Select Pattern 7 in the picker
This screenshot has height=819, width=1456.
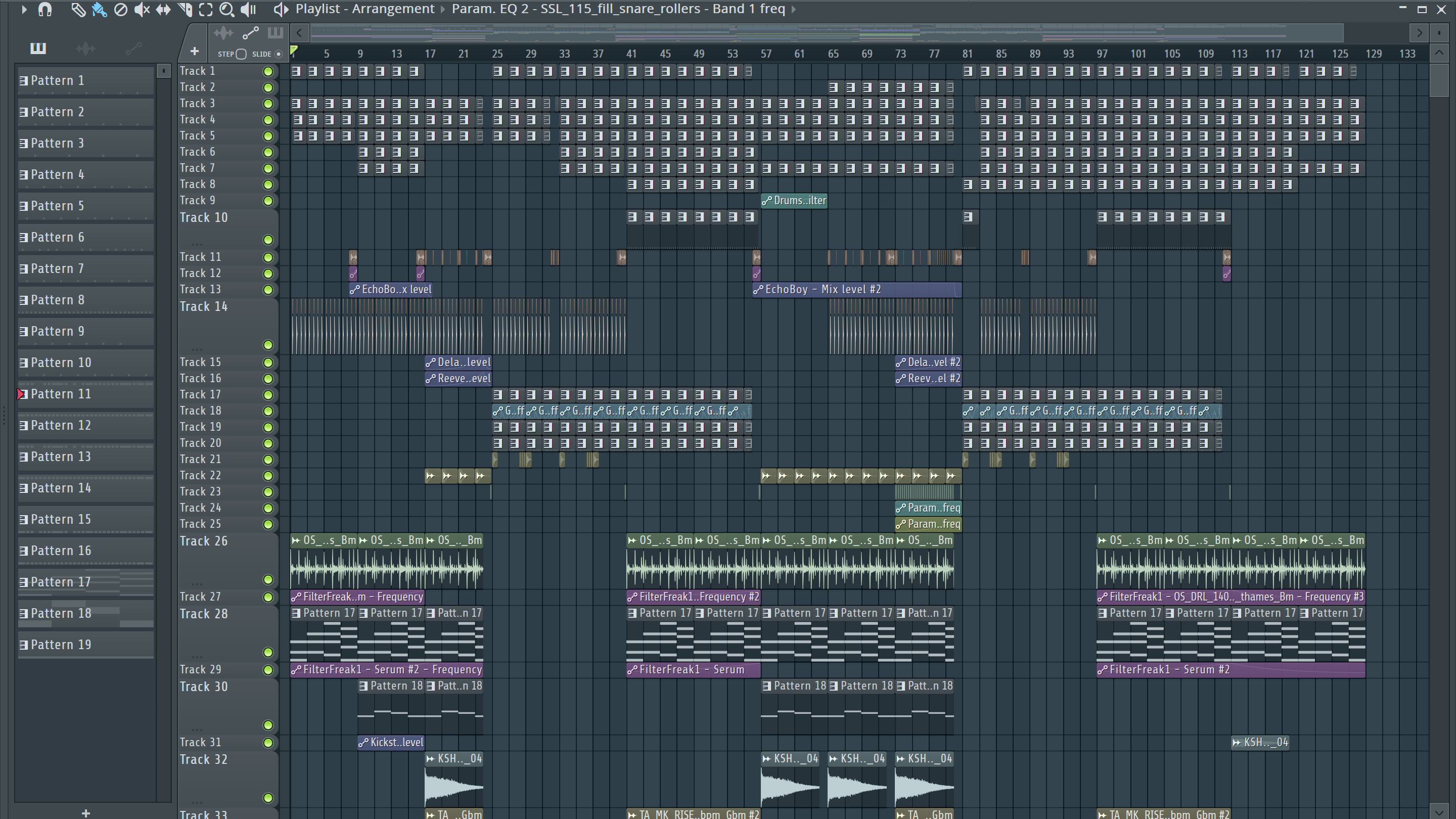(85, 269)
